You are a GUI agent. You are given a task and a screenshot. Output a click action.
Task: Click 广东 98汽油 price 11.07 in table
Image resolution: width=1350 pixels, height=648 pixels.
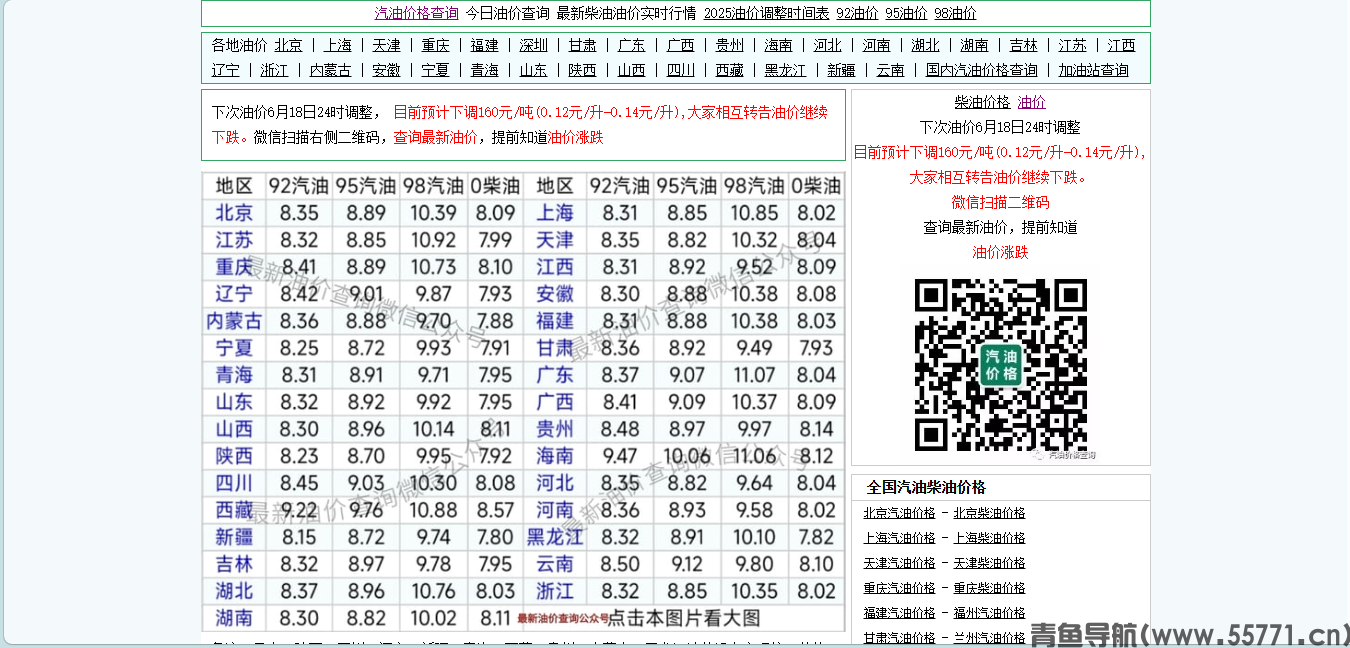[x=754, y=375]
